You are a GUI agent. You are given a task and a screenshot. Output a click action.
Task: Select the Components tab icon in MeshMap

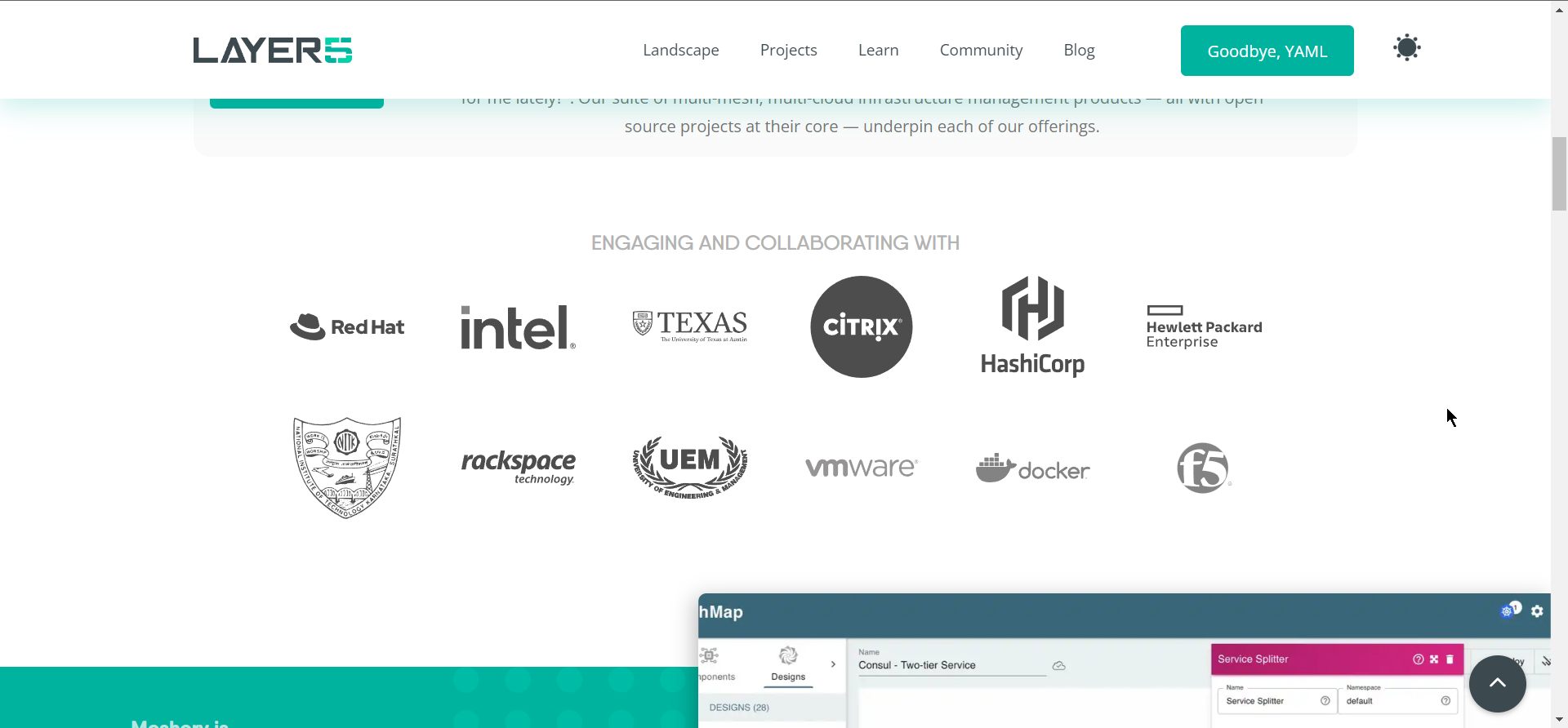pos(710,655)
